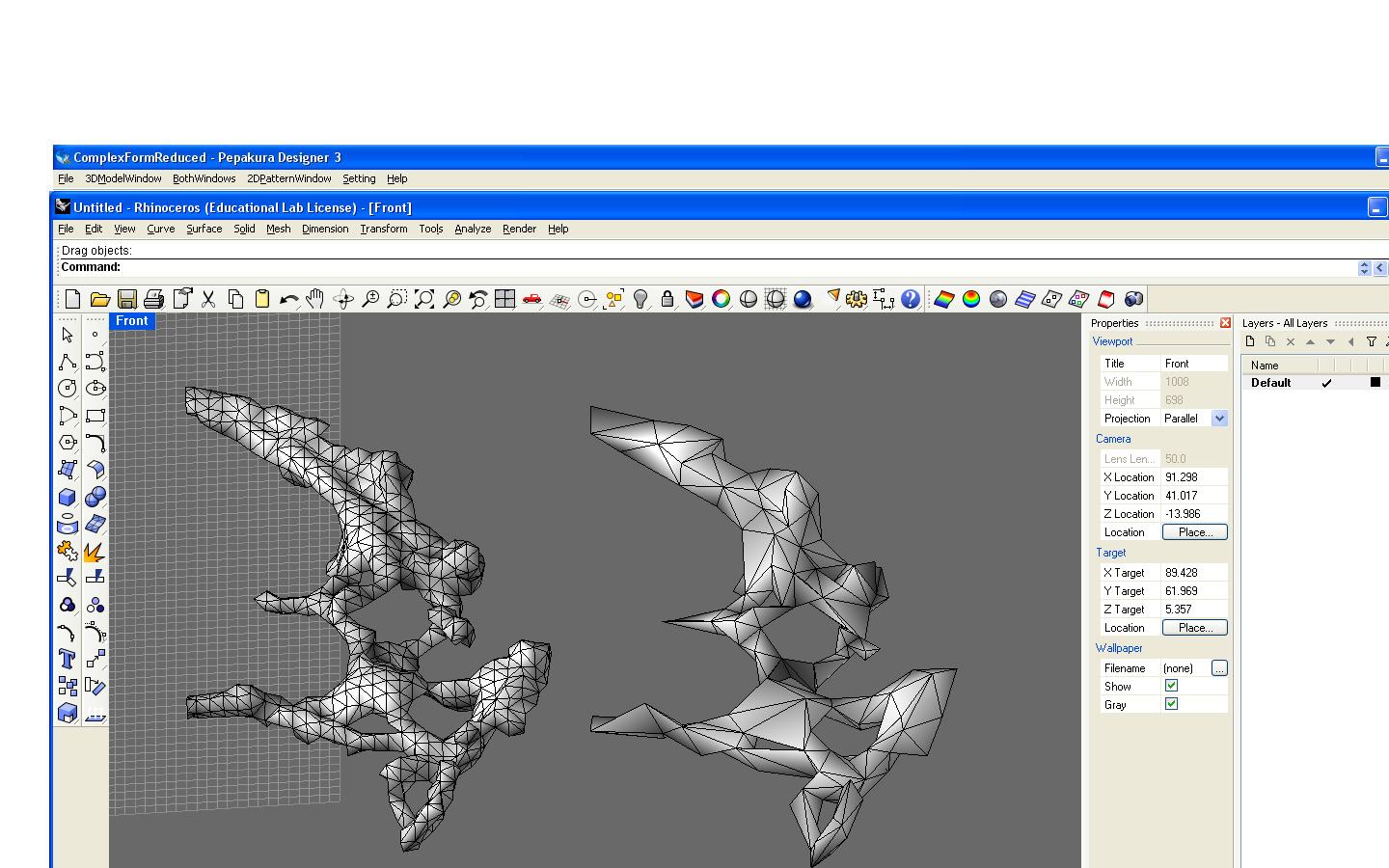Click the Explode tool icon
The image size is (1389, 868).
click(95, 552)
